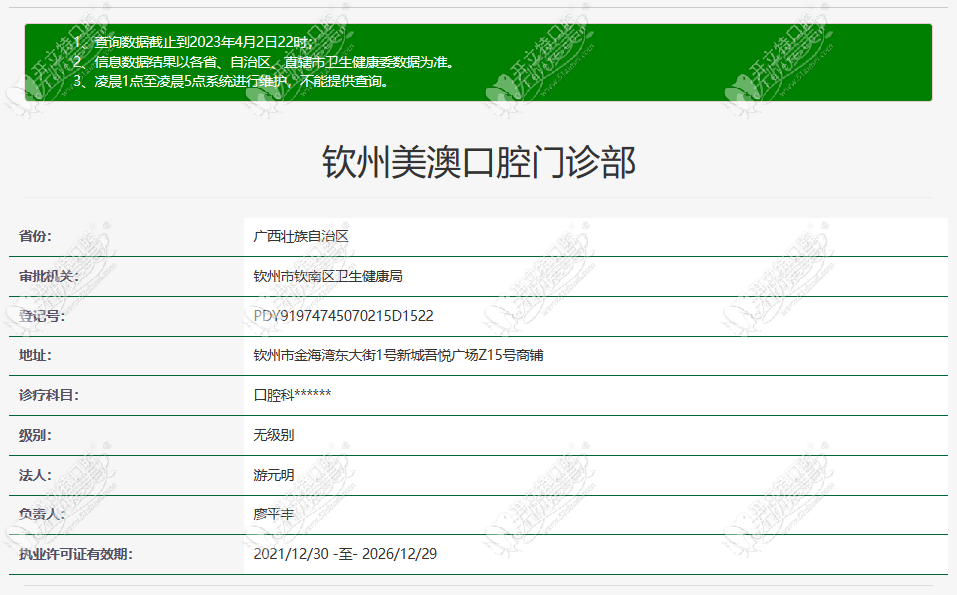
Task: Click the 级别 label
Action: coord(35,435)
